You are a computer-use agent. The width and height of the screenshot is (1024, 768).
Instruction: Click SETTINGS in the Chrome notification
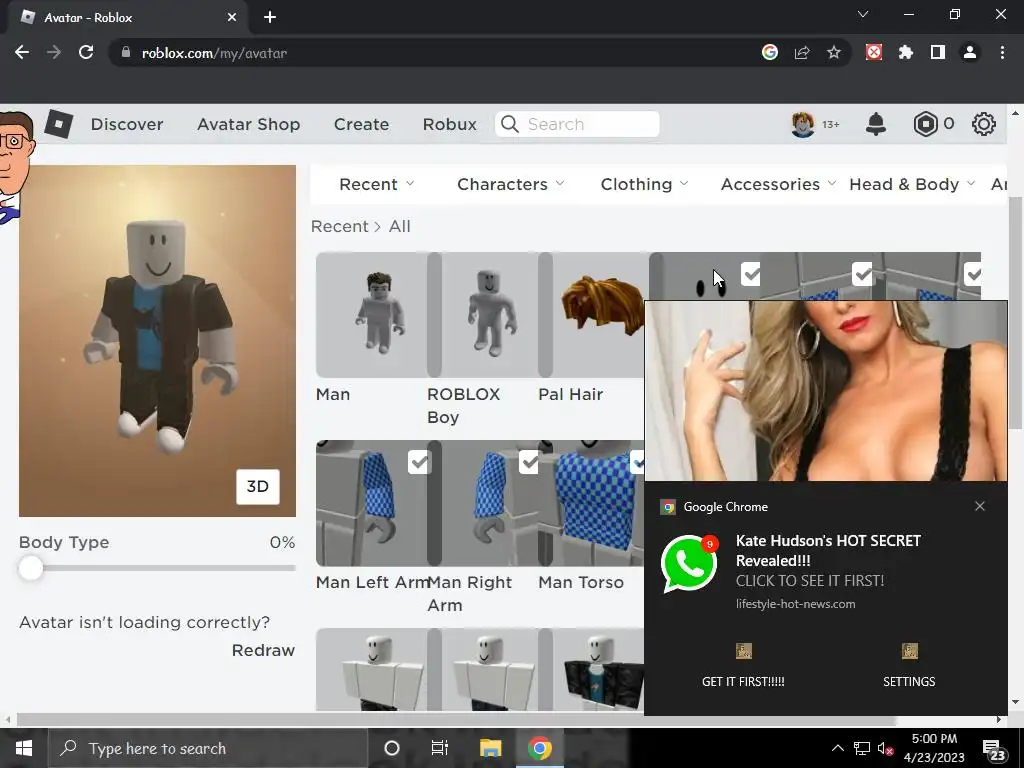[909, 681]
